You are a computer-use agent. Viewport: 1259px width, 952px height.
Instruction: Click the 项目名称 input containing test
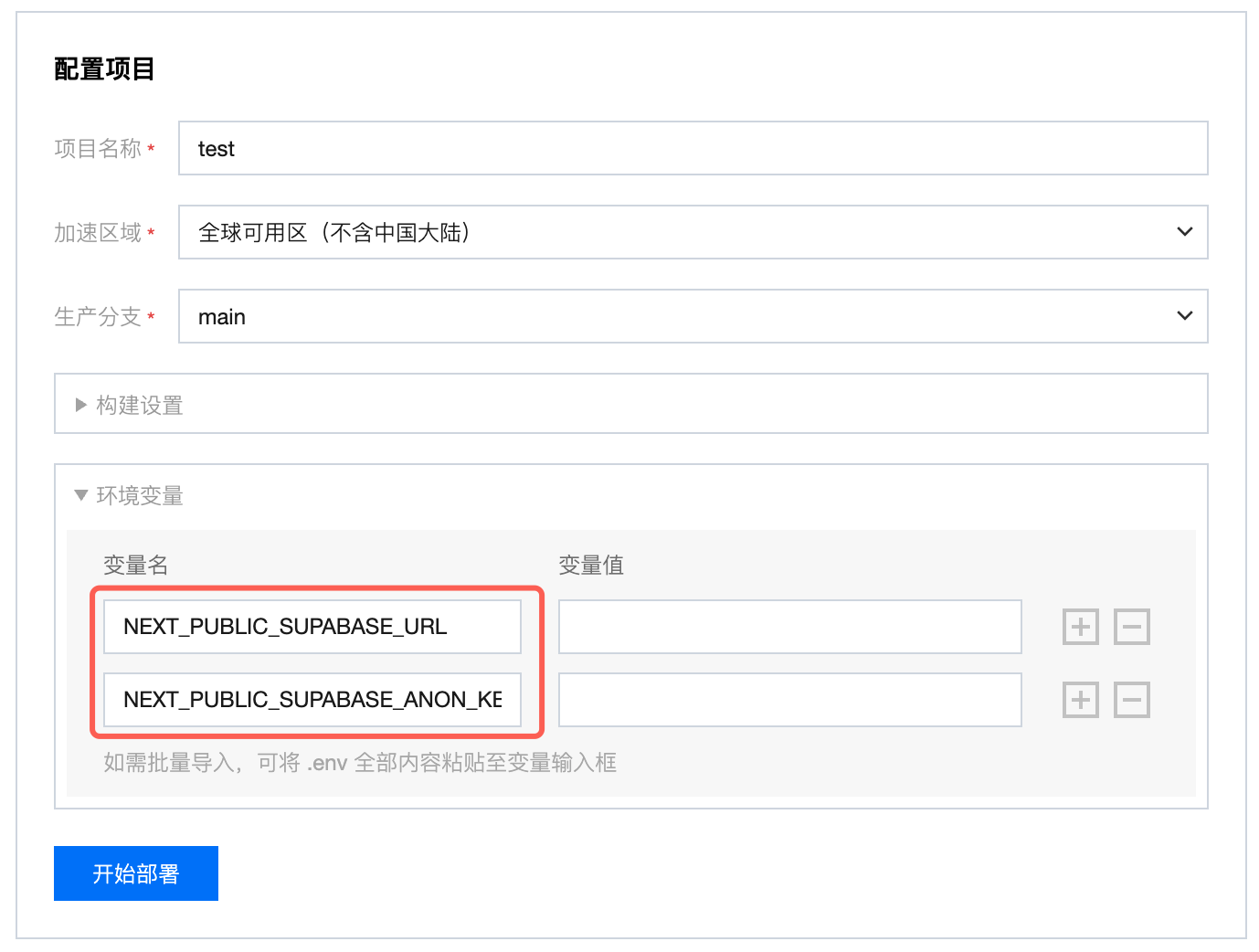point(693,148)
